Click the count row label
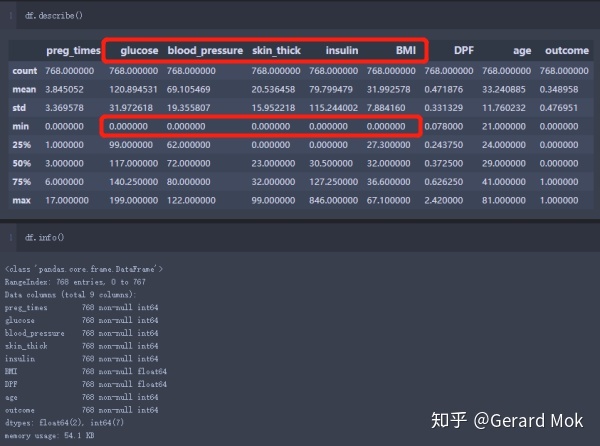Screen dimensions: 600x446 click(x=24, y=71)
